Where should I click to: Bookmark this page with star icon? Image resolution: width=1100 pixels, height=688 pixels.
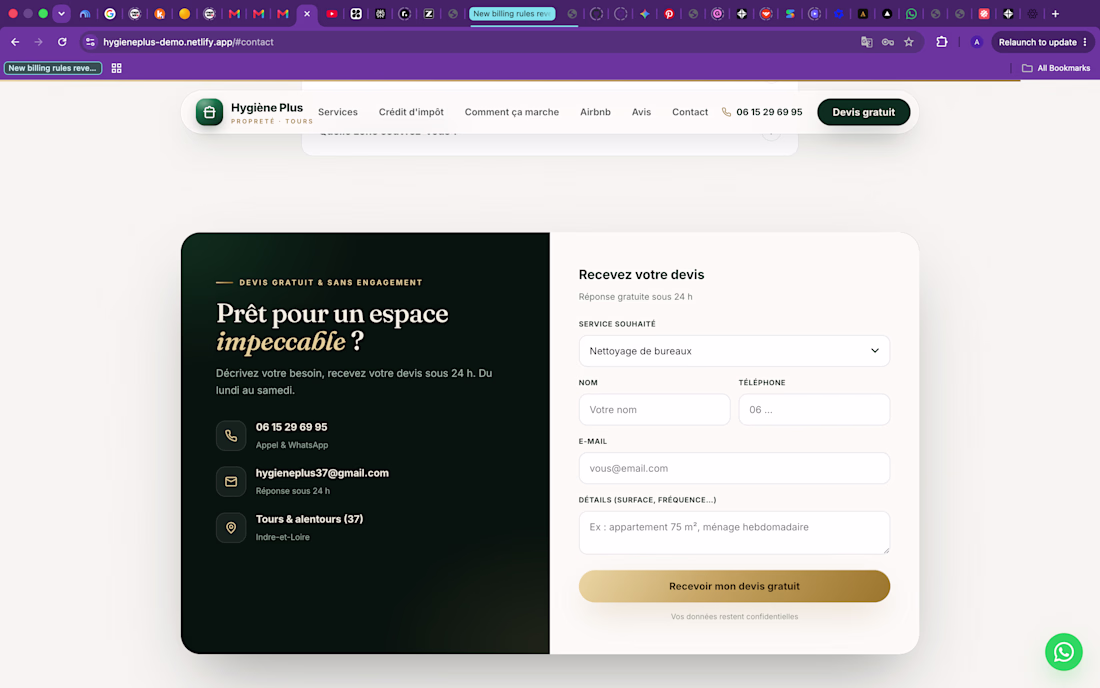[908, 42]
